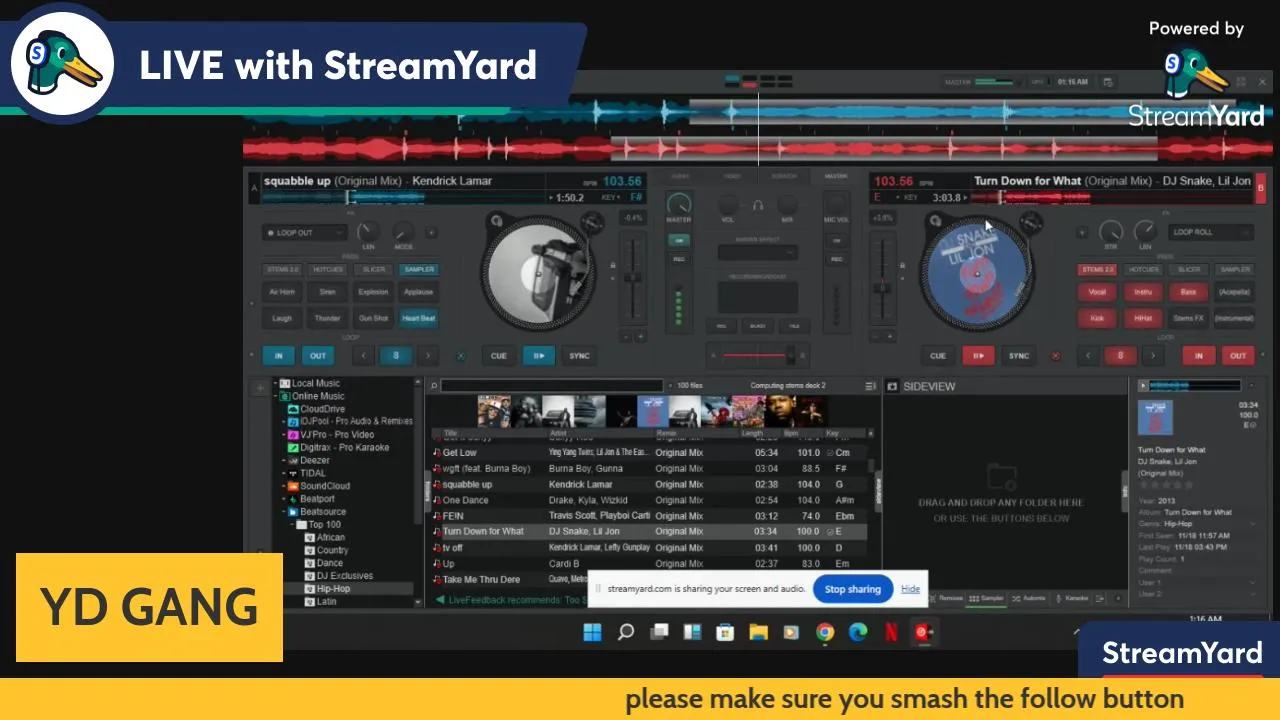The width and height of the screenshot is (1280, 720).
Task: Open the LOOP OUT effect dropdown
Action: coord(305,233)
